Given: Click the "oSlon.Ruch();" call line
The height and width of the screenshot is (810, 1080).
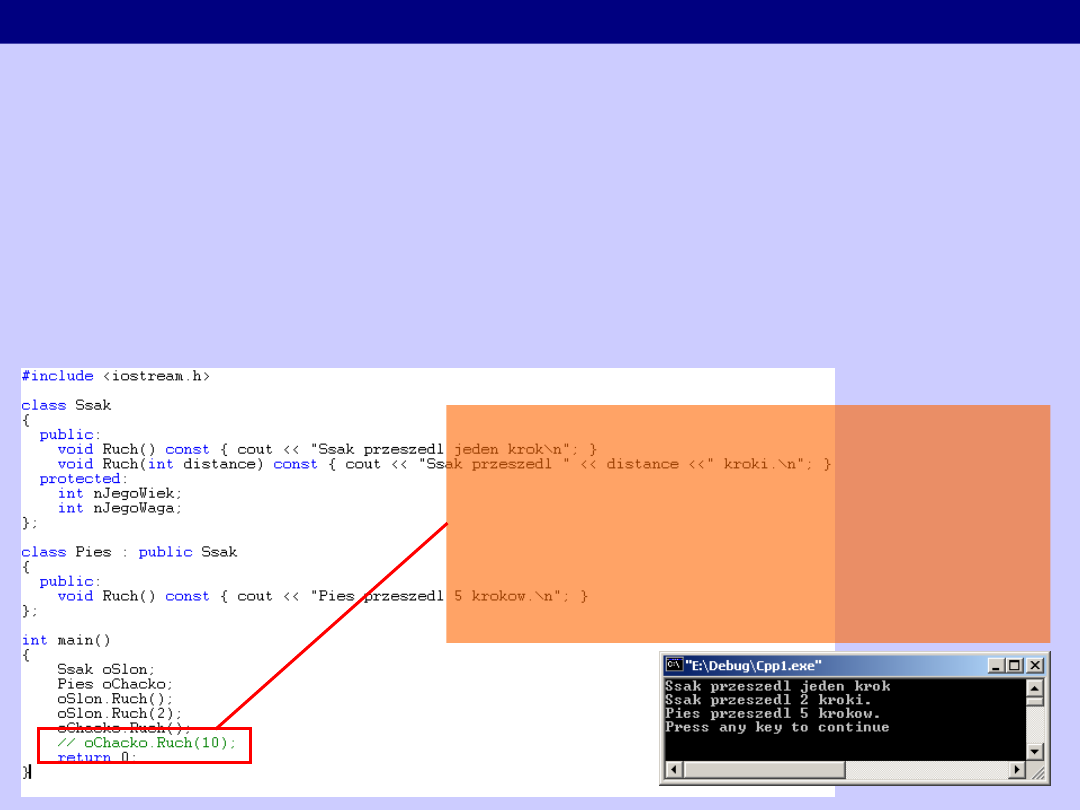Looking at the screenshot, I should [115, 699].
